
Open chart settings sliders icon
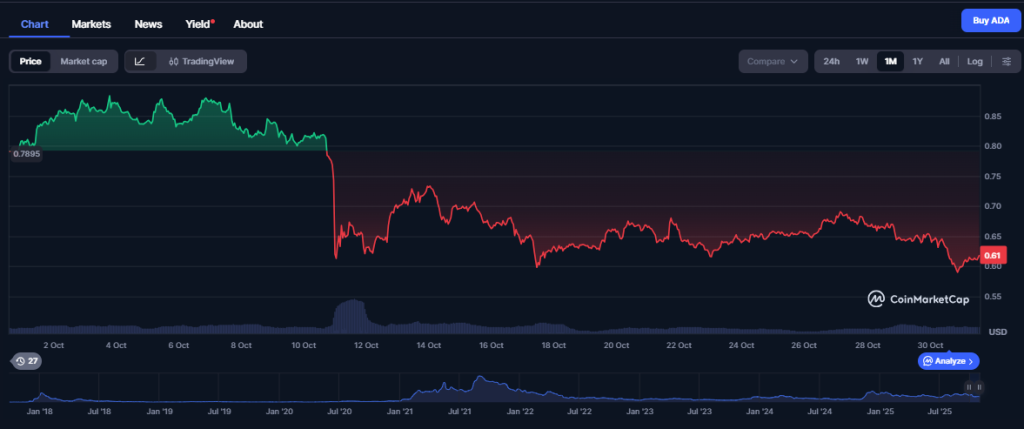pos(1006,61)
